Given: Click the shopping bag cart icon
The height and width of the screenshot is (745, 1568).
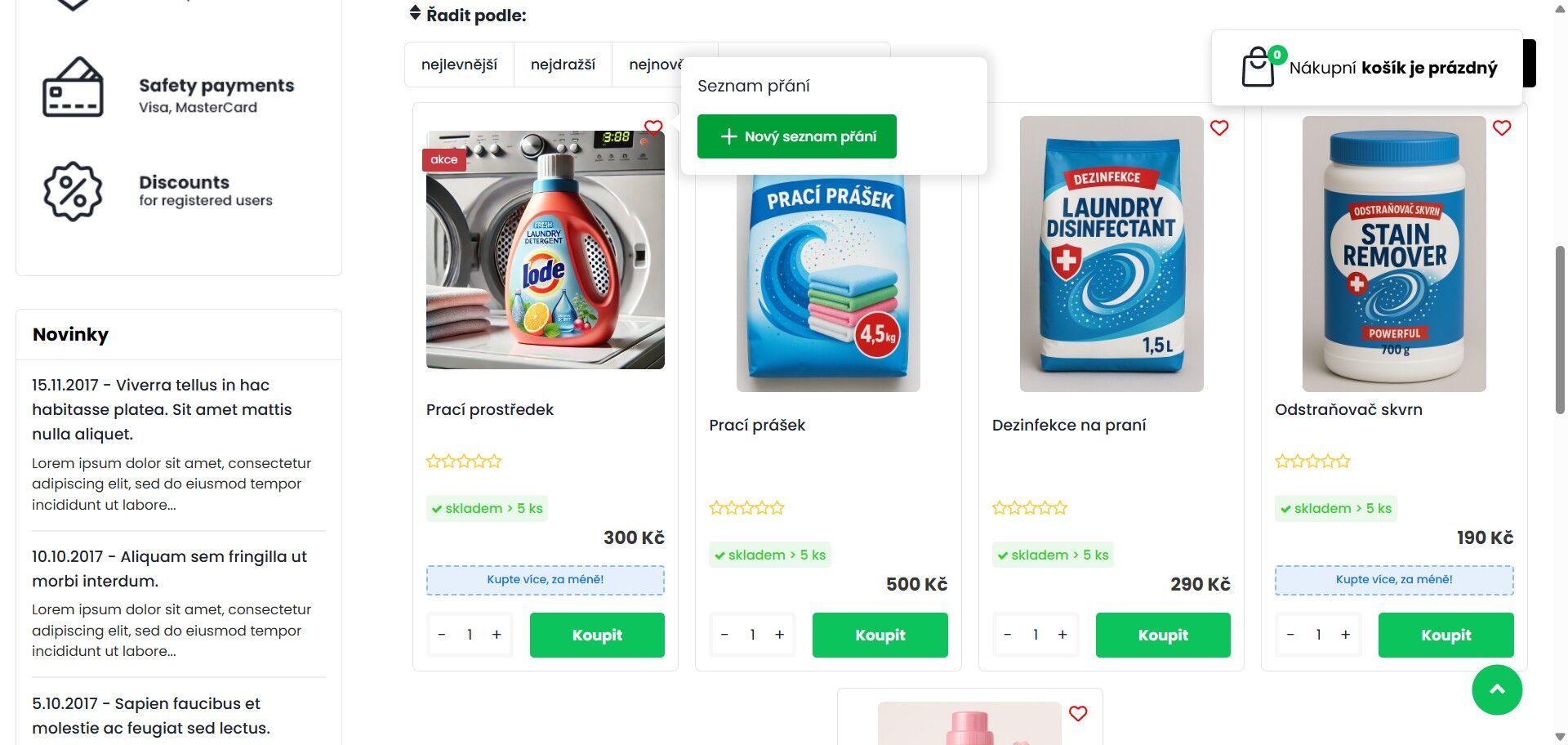Looking at the screenshot, I should pyautogui.click(x=1258, y=67).
